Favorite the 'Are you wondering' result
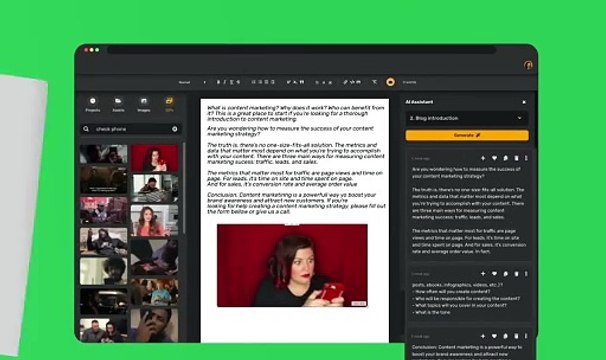 pyautogui.click(x=494, y=158)
